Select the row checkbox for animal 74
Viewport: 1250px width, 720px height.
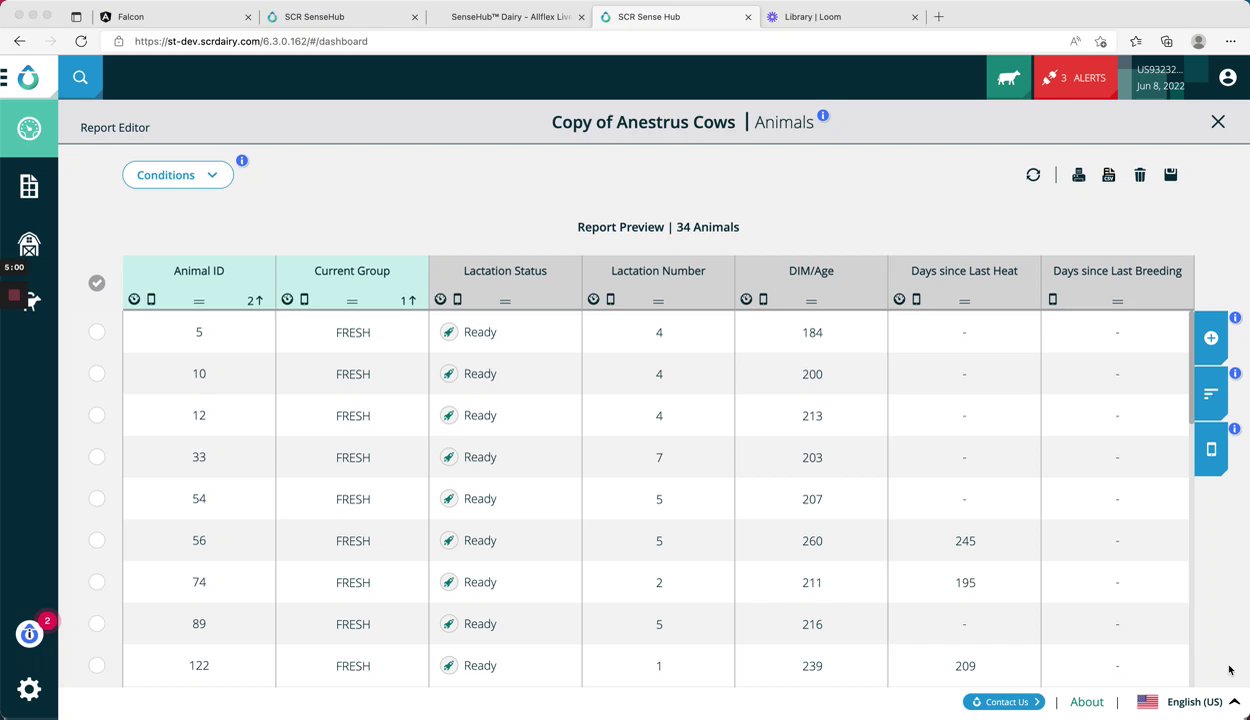tap(96, 582)
